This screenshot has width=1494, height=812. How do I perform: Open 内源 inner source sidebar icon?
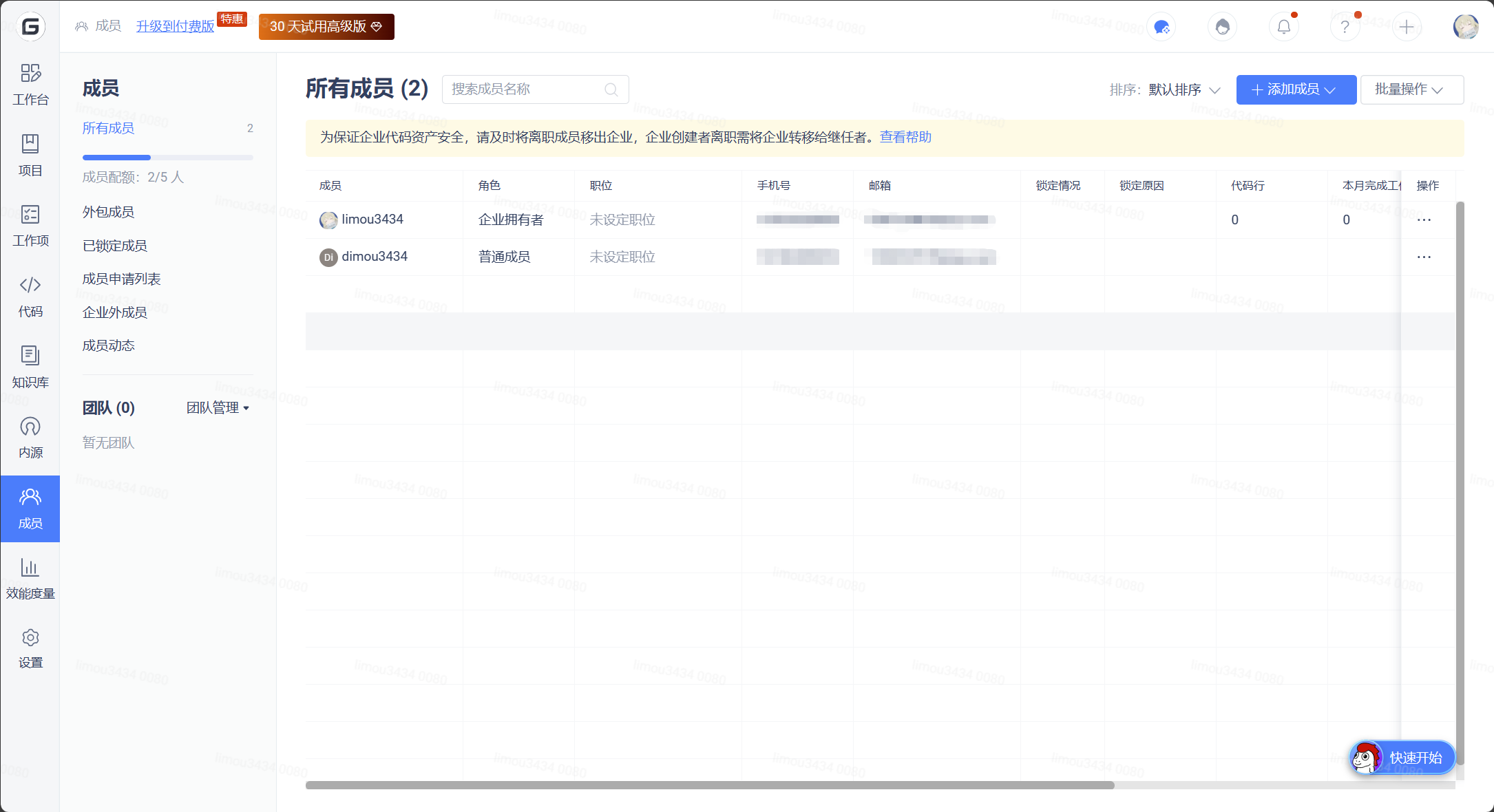tap(30, 438)
